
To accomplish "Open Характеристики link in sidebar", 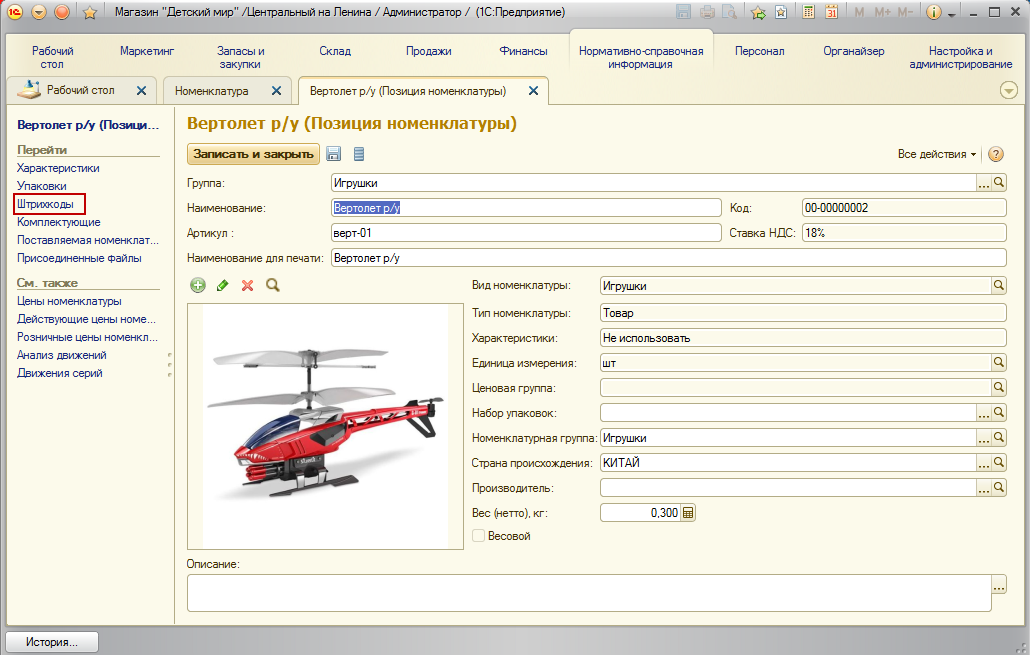I will (58, 168).
